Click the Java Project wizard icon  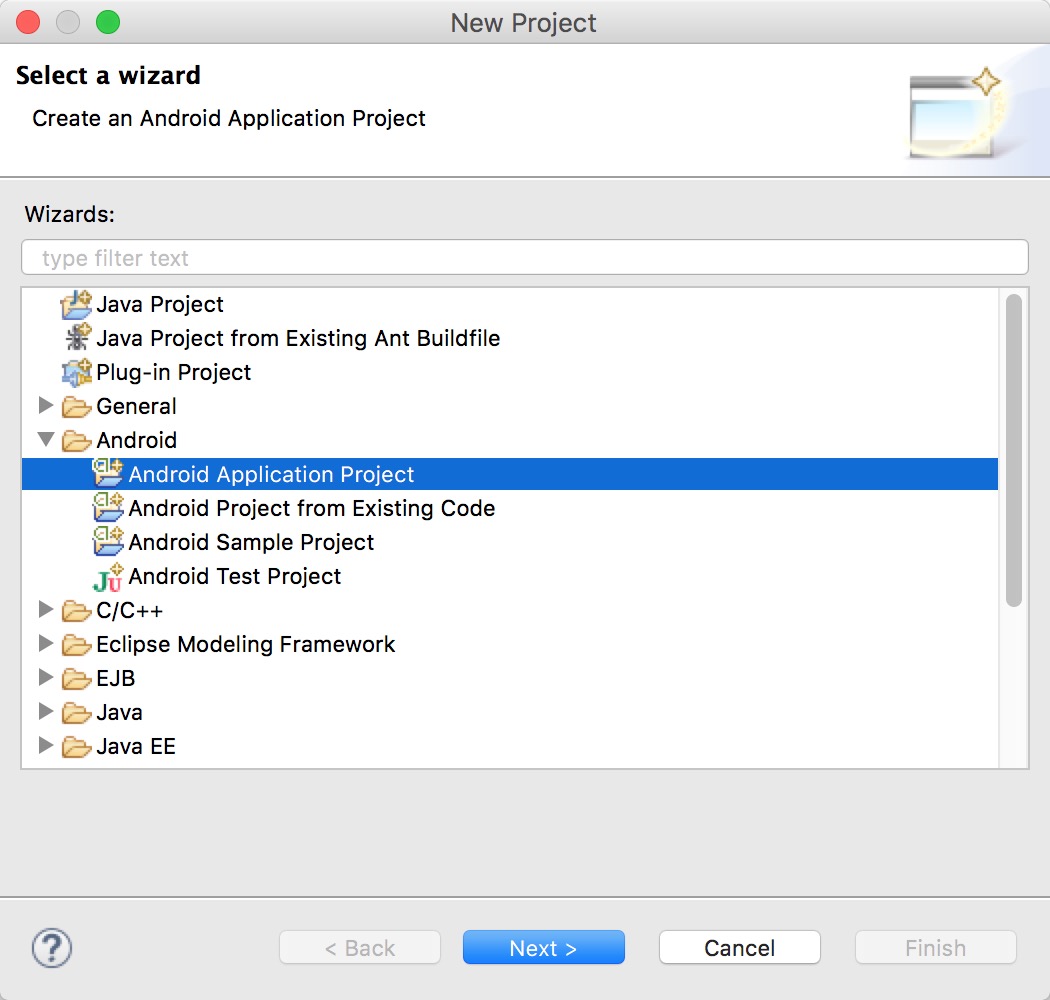pos(77,304)
